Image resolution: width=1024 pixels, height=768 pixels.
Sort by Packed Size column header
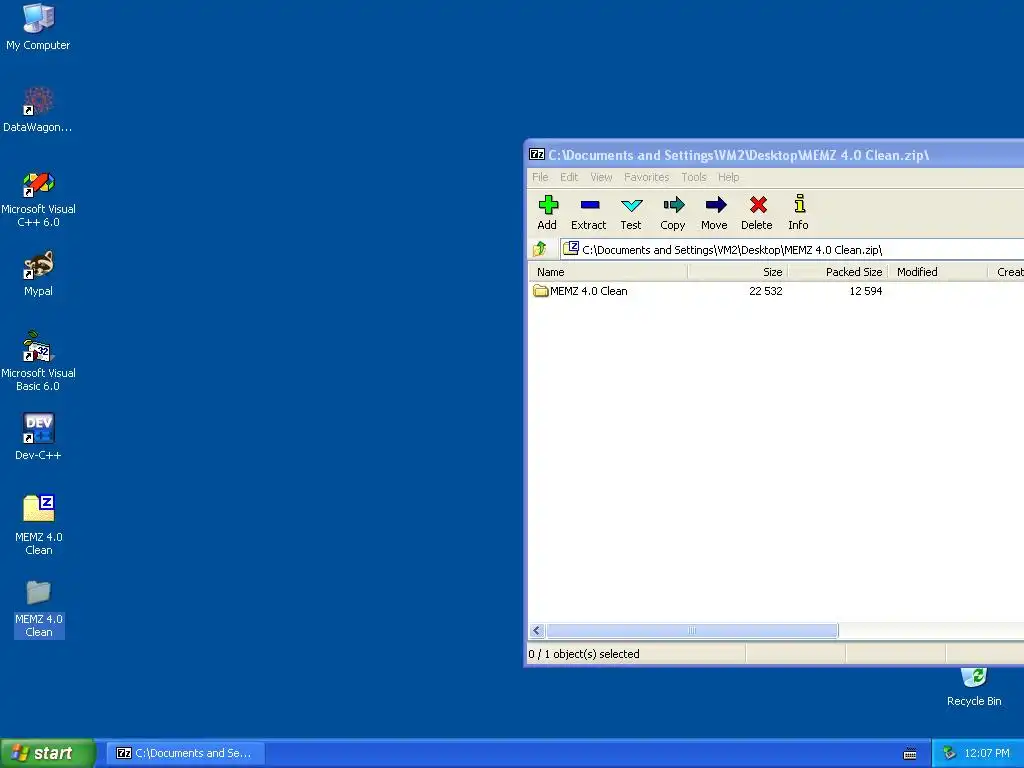pos(839,272)
